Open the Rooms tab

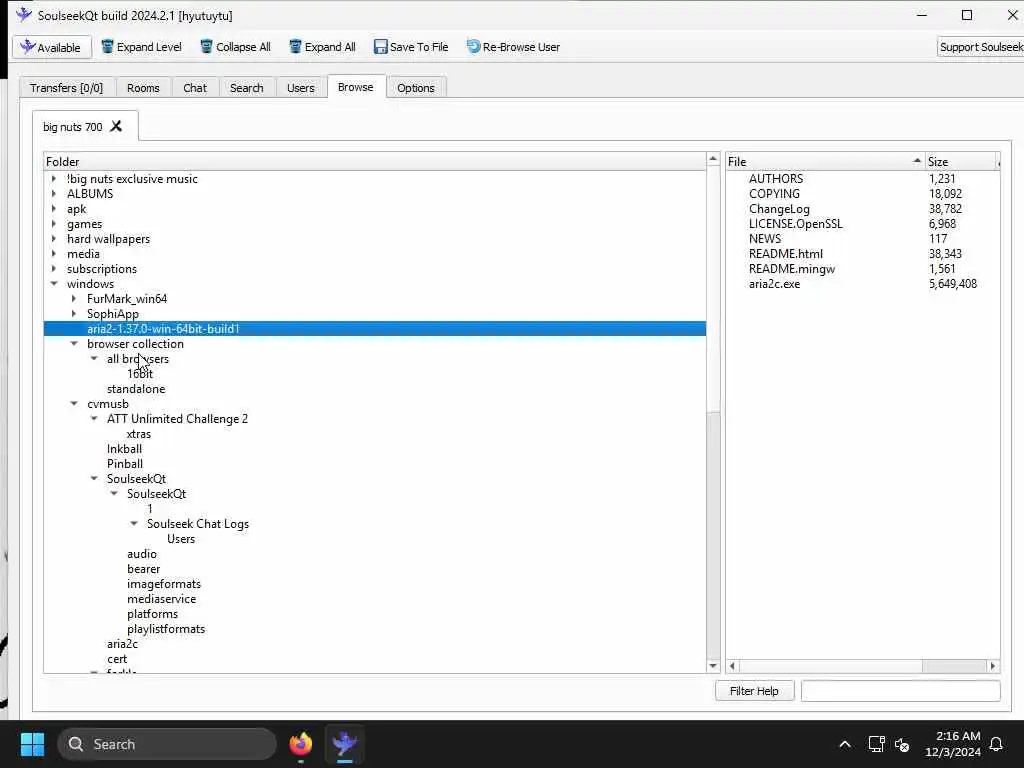(x=143, y=88)
